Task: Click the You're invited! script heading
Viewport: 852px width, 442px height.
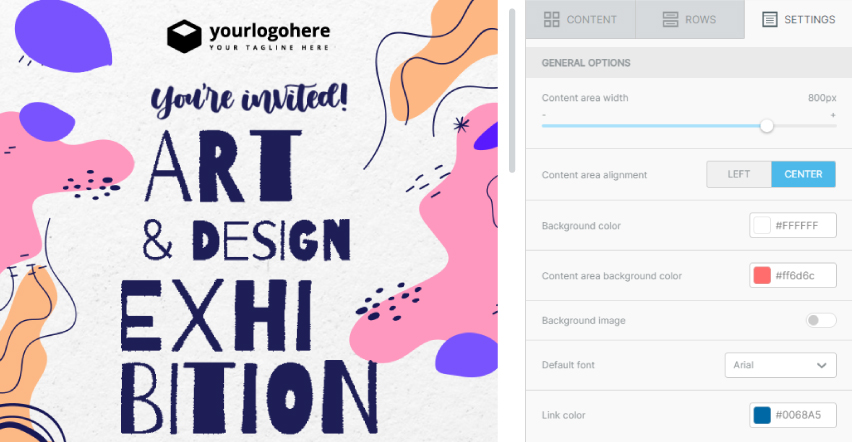Action: 249,99
